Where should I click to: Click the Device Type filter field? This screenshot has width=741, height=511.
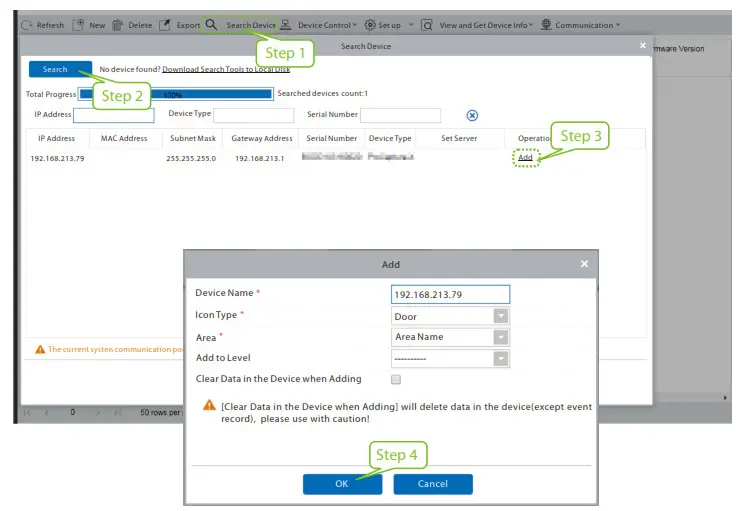point(253,115)
